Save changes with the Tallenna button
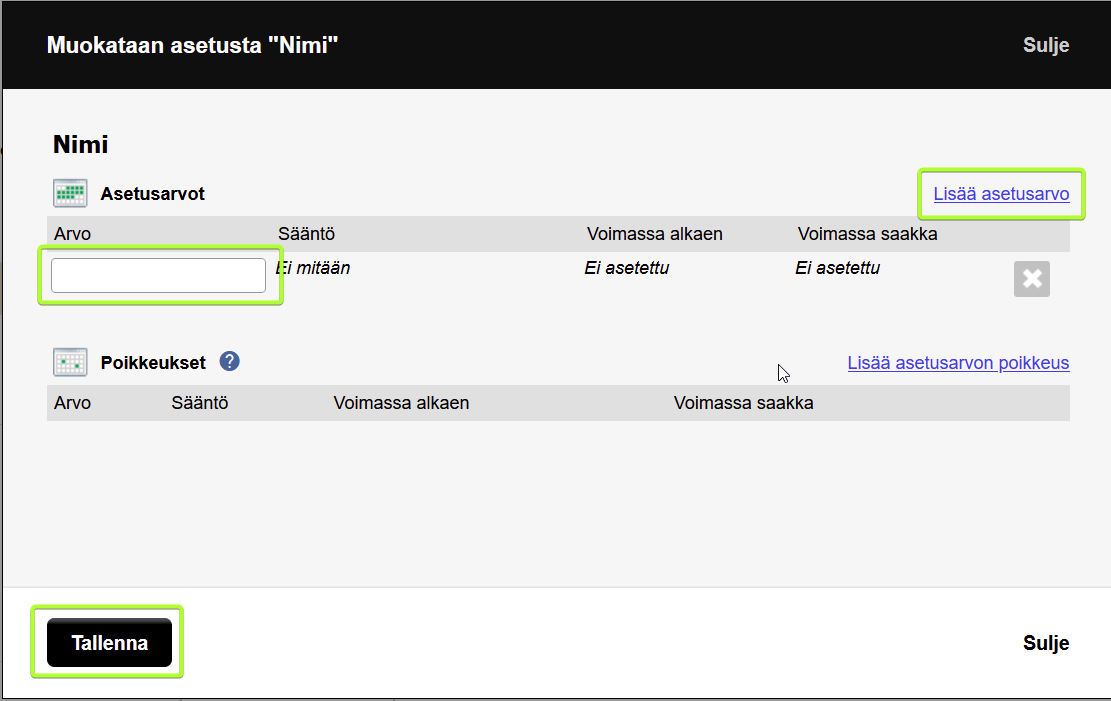 [x=109, y=642]
